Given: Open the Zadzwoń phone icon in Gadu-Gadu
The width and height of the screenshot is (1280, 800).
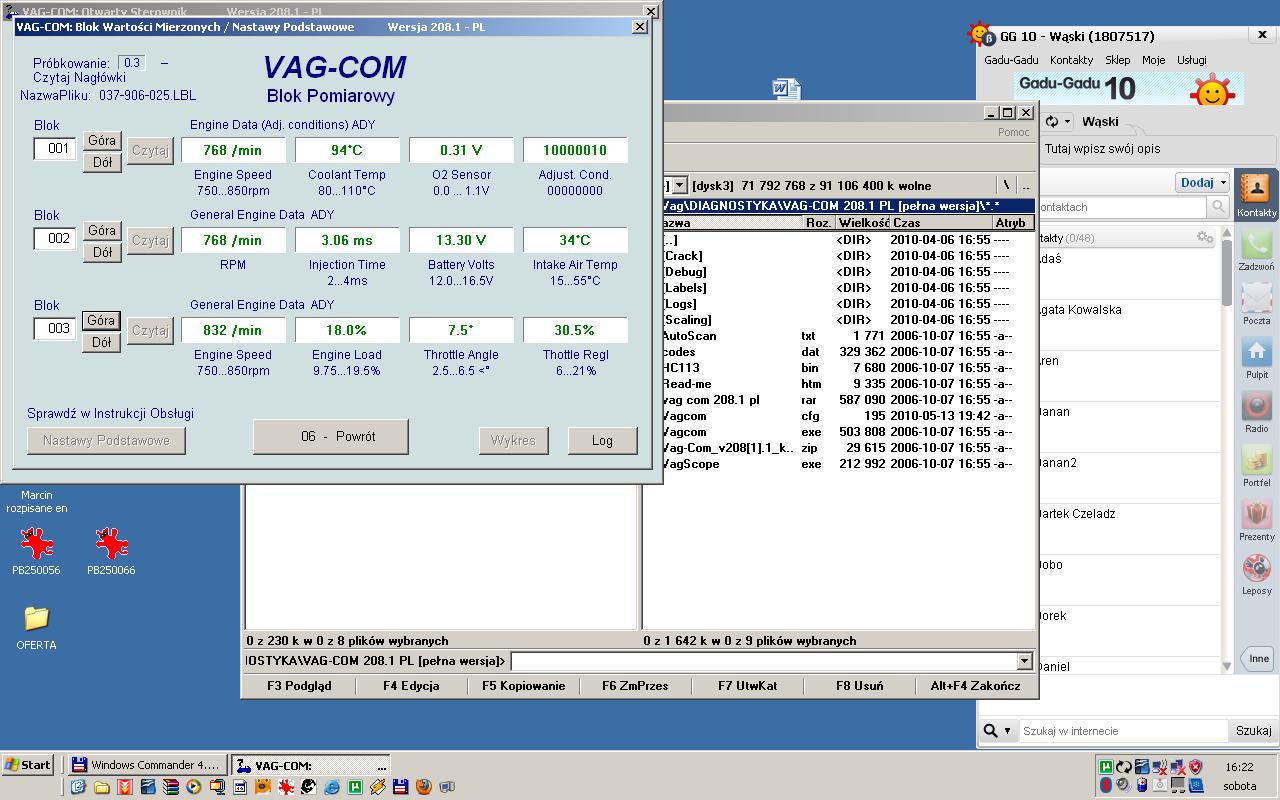Looking at the screenshot, I should click(1256, 249).
